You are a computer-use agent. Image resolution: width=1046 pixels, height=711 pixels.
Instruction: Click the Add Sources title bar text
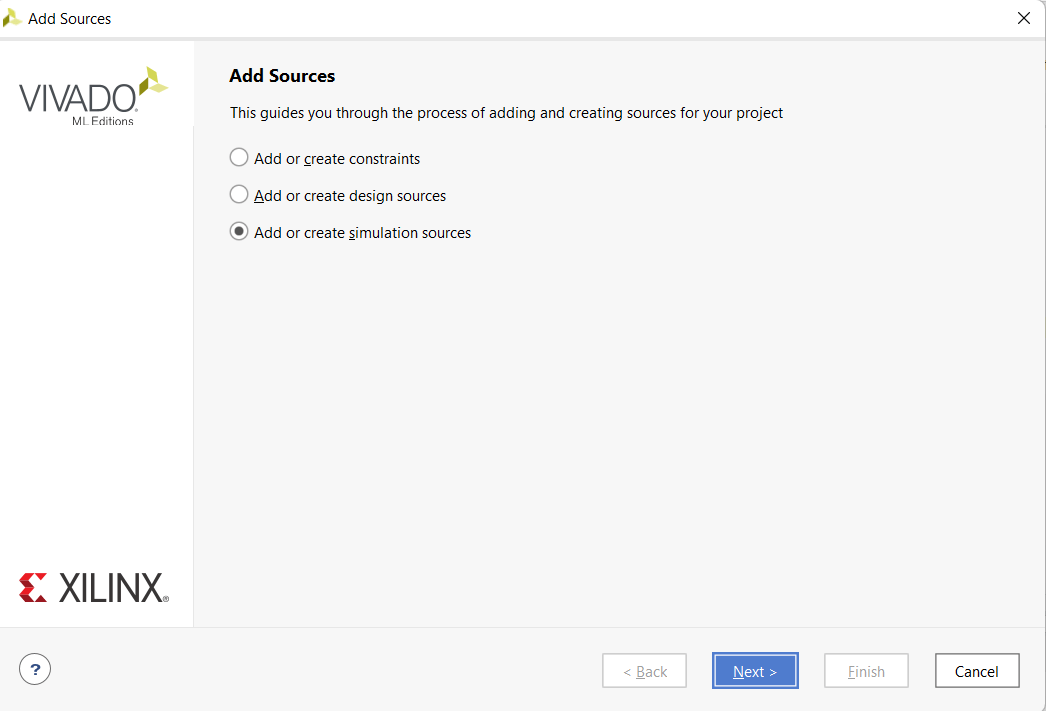coord(69,19)
